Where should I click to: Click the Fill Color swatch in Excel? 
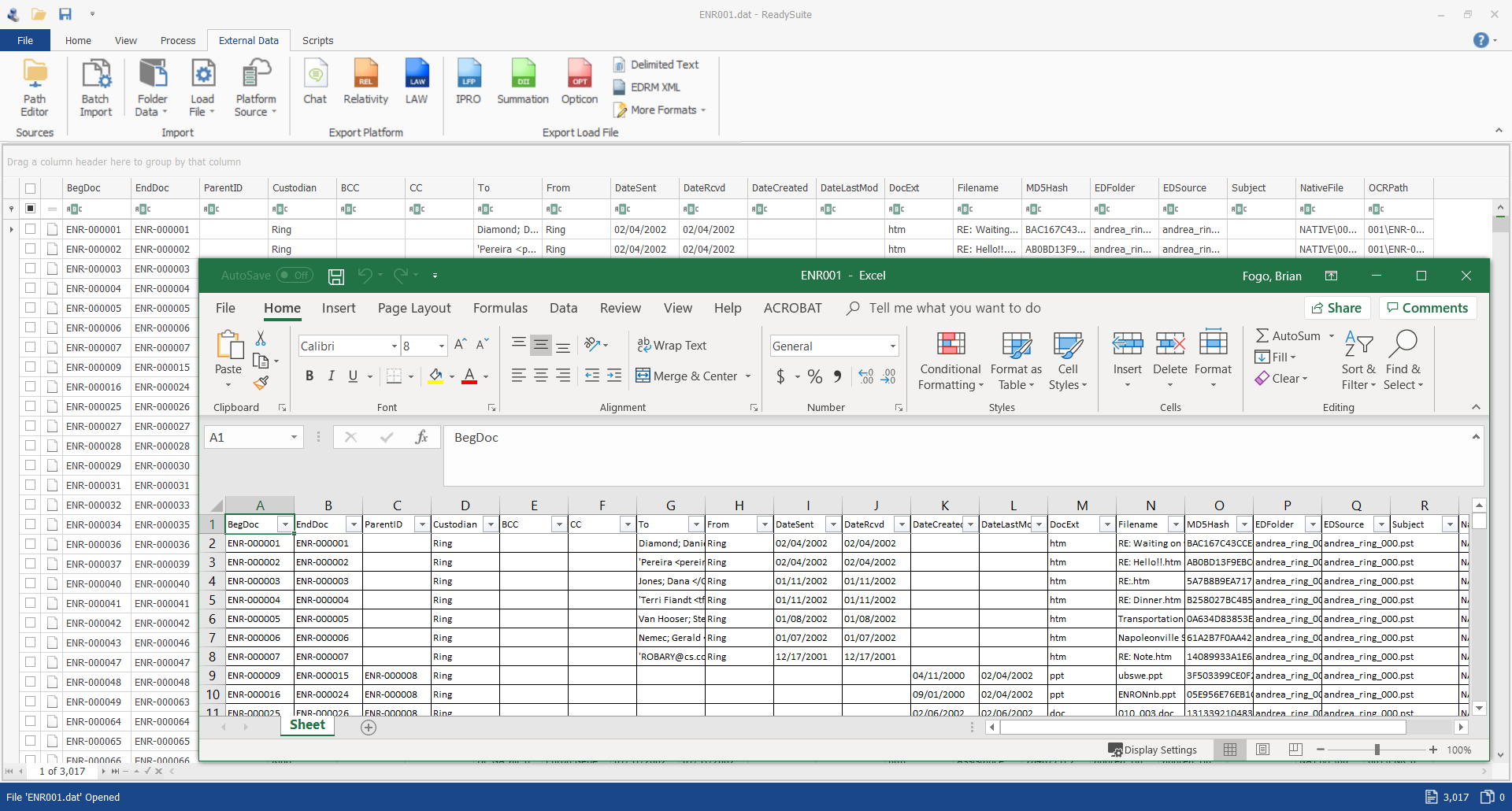[x=435, y=376]
